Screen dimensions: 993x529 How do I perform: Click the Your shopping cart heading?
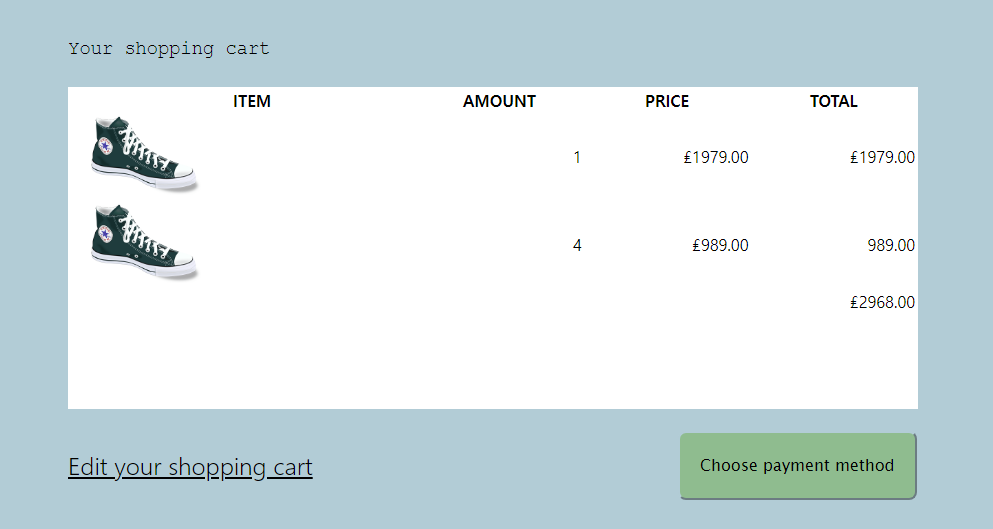pyautogui.click(x=169, y=48)
